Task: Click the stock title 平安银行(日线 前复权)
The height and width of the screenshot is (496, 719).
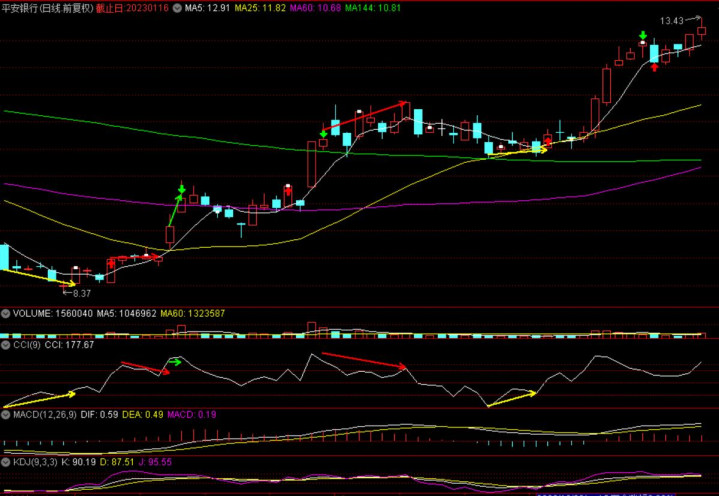Action: tap(47, 8)
